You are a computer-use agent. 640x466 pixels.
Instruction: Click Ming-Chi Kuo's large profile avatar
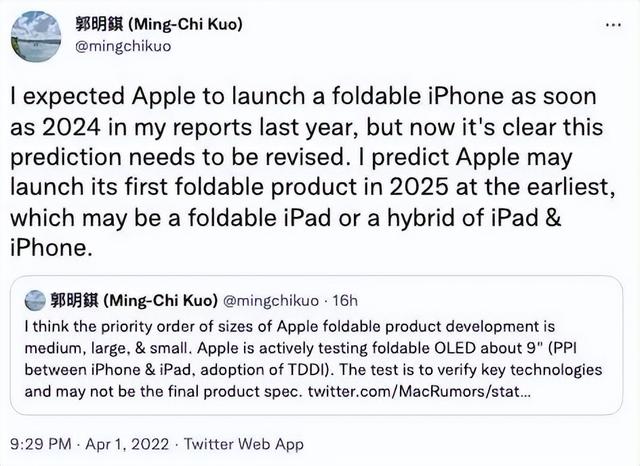[36, 37]
